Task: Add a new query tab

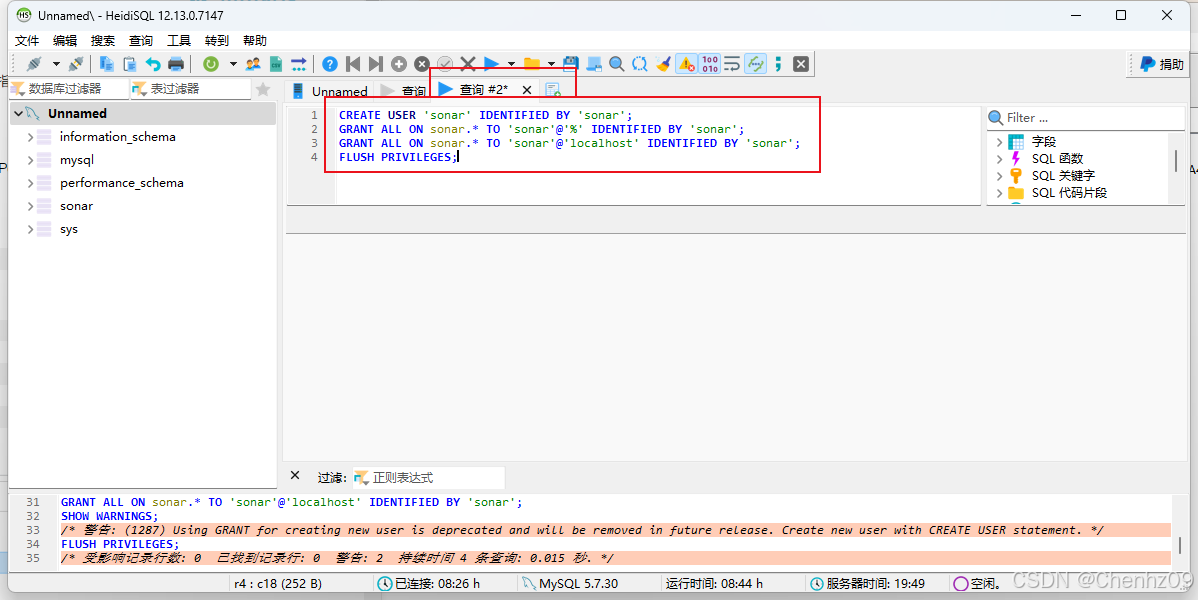Action: click(x=553, y=90)
